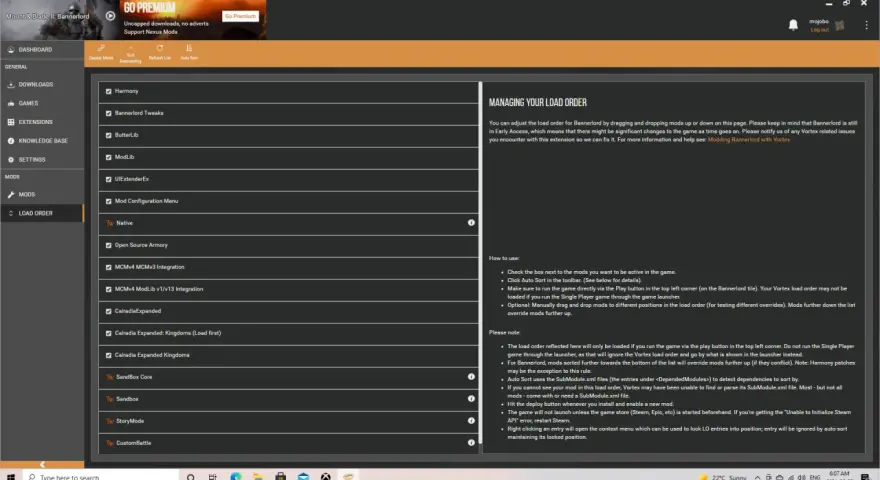
Task: Toggle MCMv4 ModLib v1/v13 Integration checkbox
Action: click(x=109, y=289)
